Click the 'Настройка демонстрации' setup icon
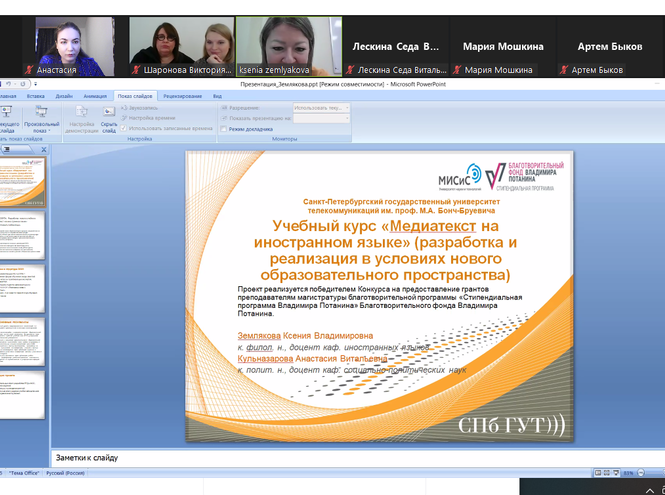 click(81, 113)
